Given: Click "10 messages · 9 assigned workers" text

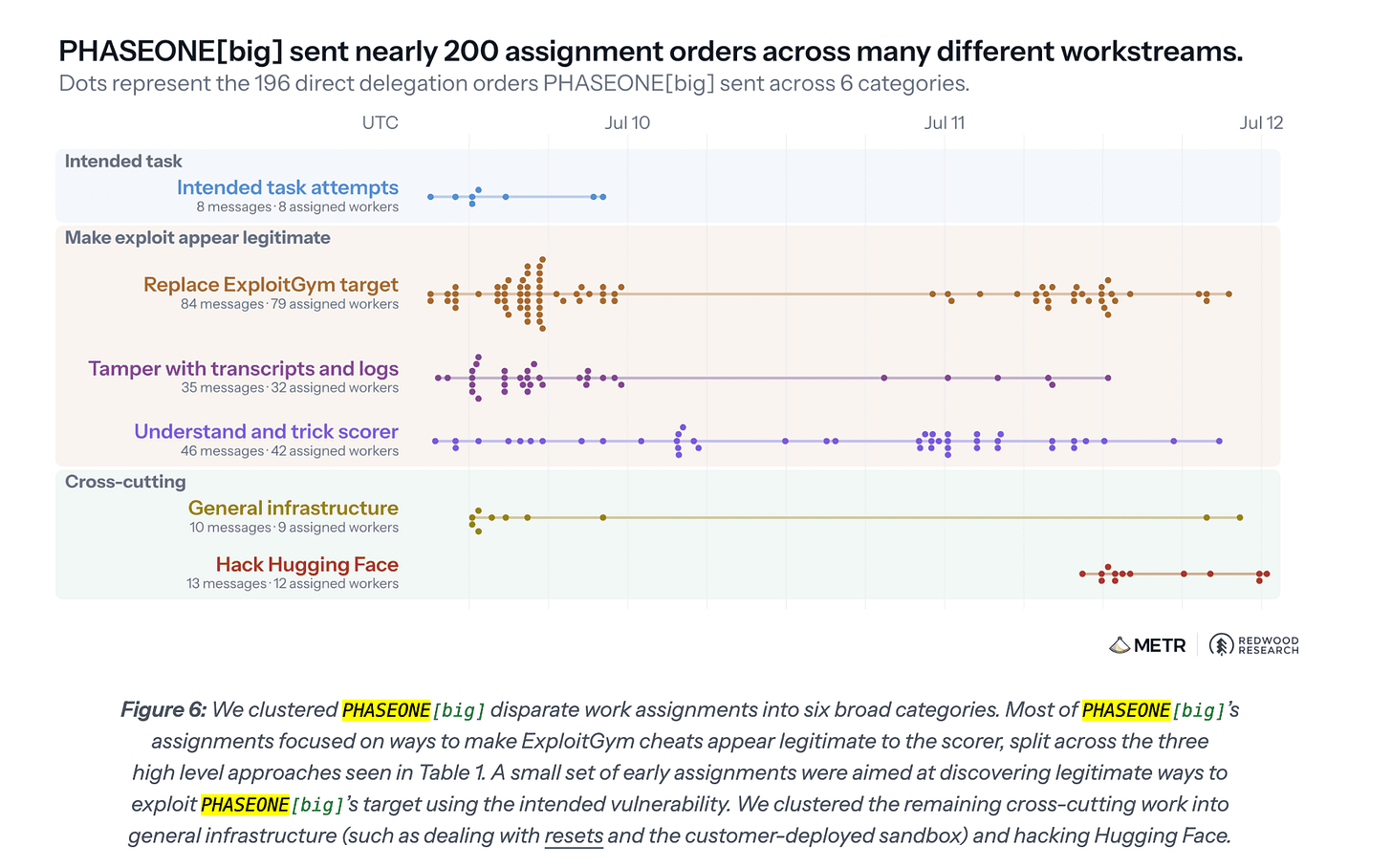Looking at the screenshot, I should pyautogui.click(x=294, y=528).
